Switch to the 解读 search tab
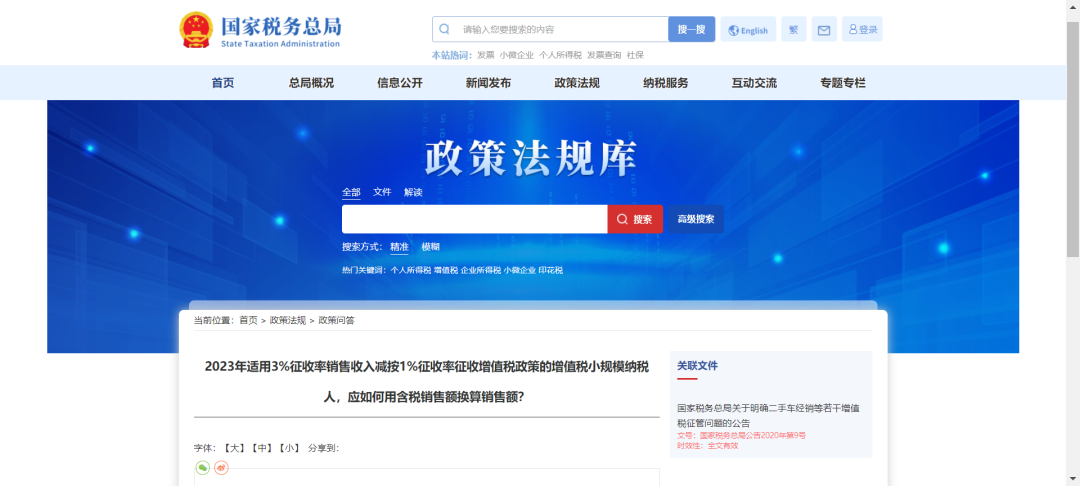Image resolution: width=1080 pixels, height=486 pixels. point(413,192)
